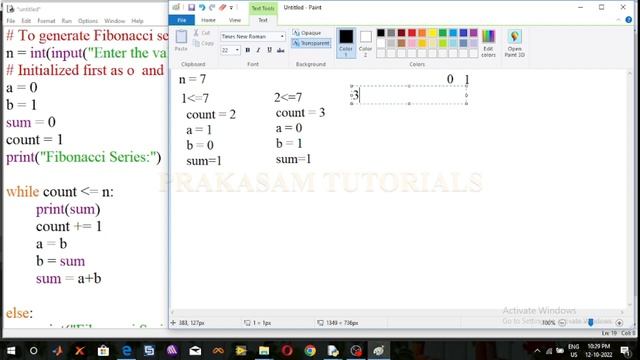Open the Windows Start menu

pyautogui.click(x=11, y=351)
